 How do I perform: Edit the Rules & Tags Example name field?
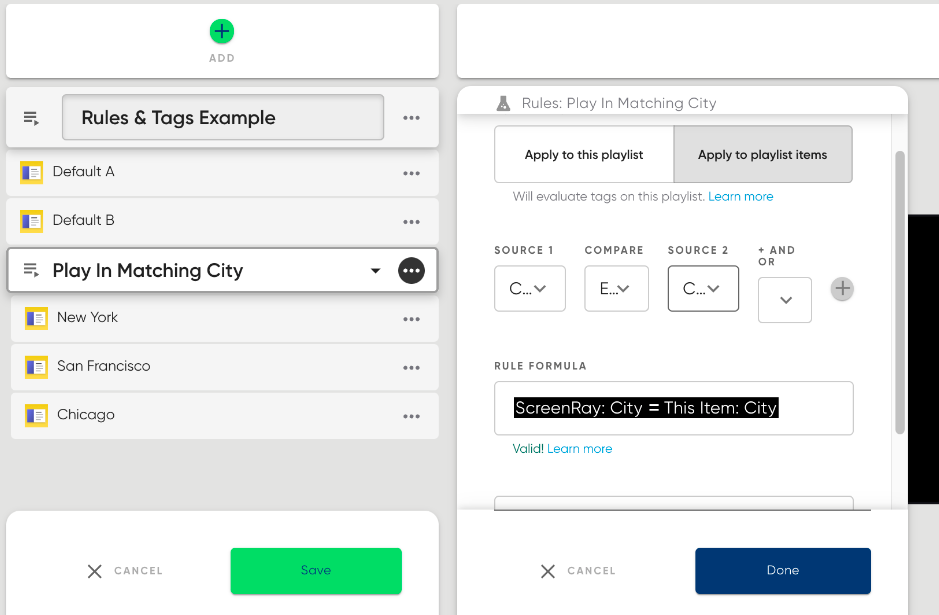pyautogui.click(x=223, y=117)
